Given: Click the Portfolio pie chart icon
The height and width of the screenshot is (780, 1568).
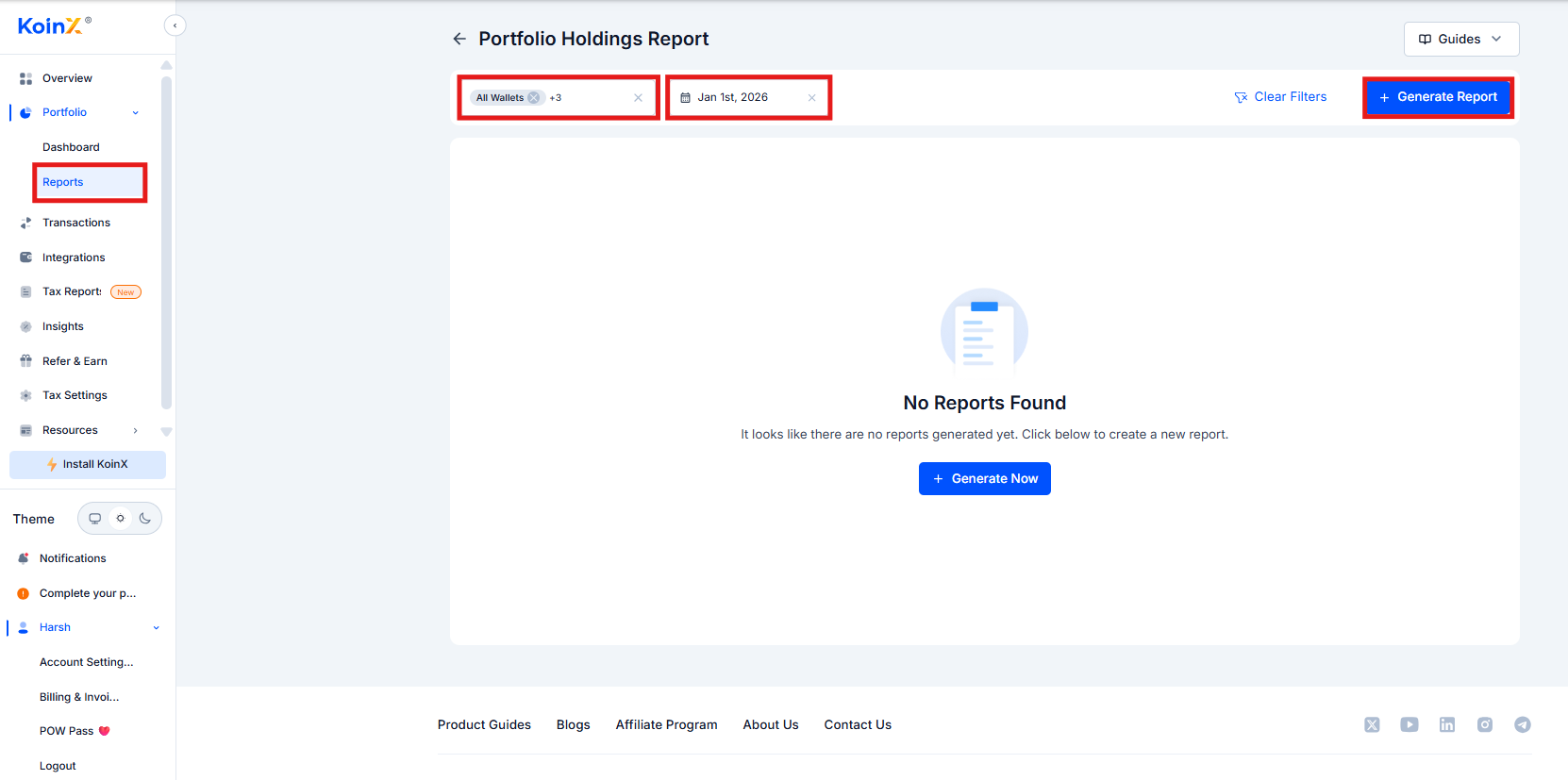Looking at the screenshot, I should [x=25, y=112].
